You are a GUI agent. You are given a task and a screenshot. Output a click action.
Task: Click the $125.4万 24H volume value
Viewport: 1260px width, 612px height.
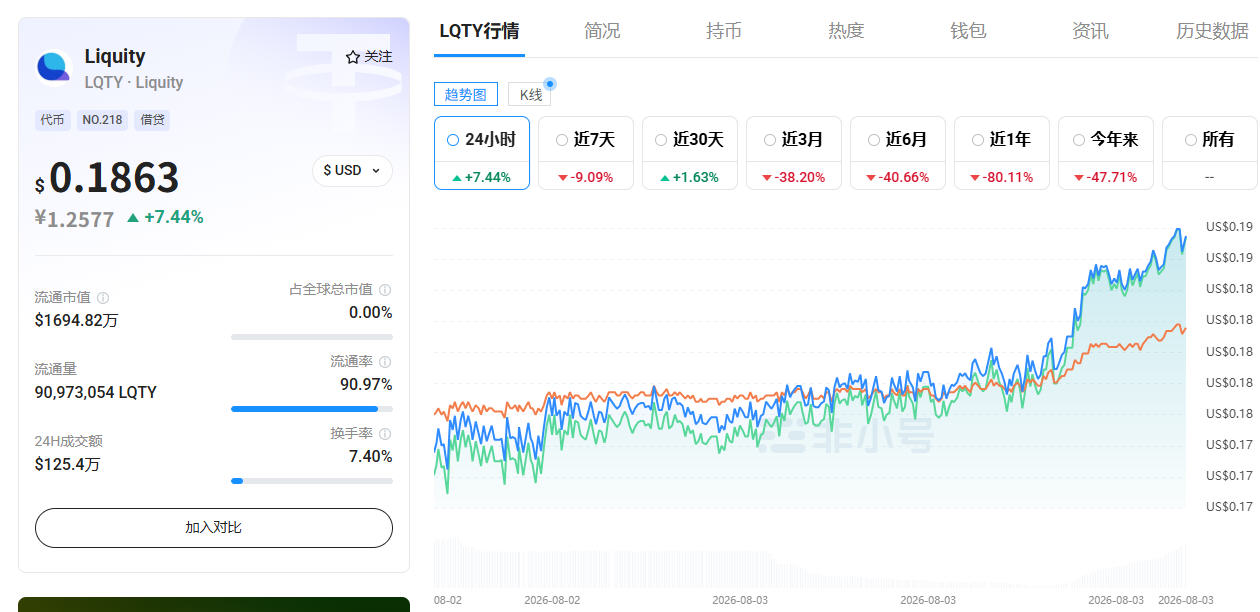coord(68,464)
